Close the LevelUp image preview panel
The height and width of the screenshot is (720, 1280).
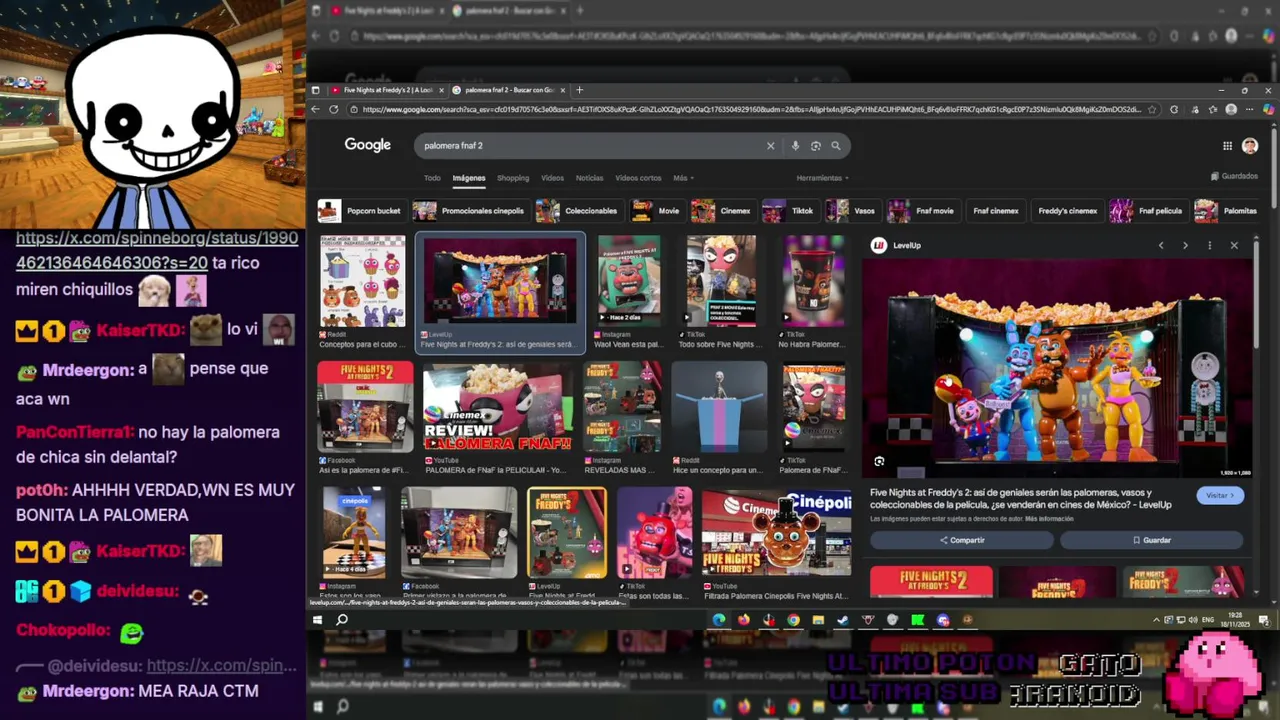click(x=1234, y=245)
